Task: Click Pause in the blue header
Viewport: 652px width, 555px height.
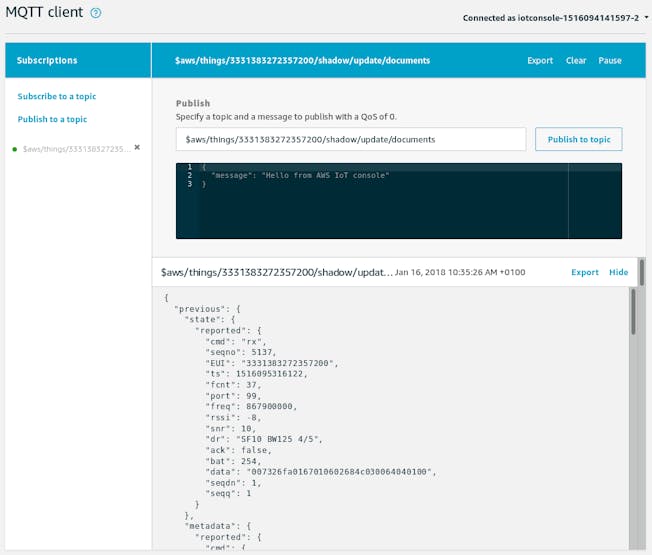Action: pos(610,61)
